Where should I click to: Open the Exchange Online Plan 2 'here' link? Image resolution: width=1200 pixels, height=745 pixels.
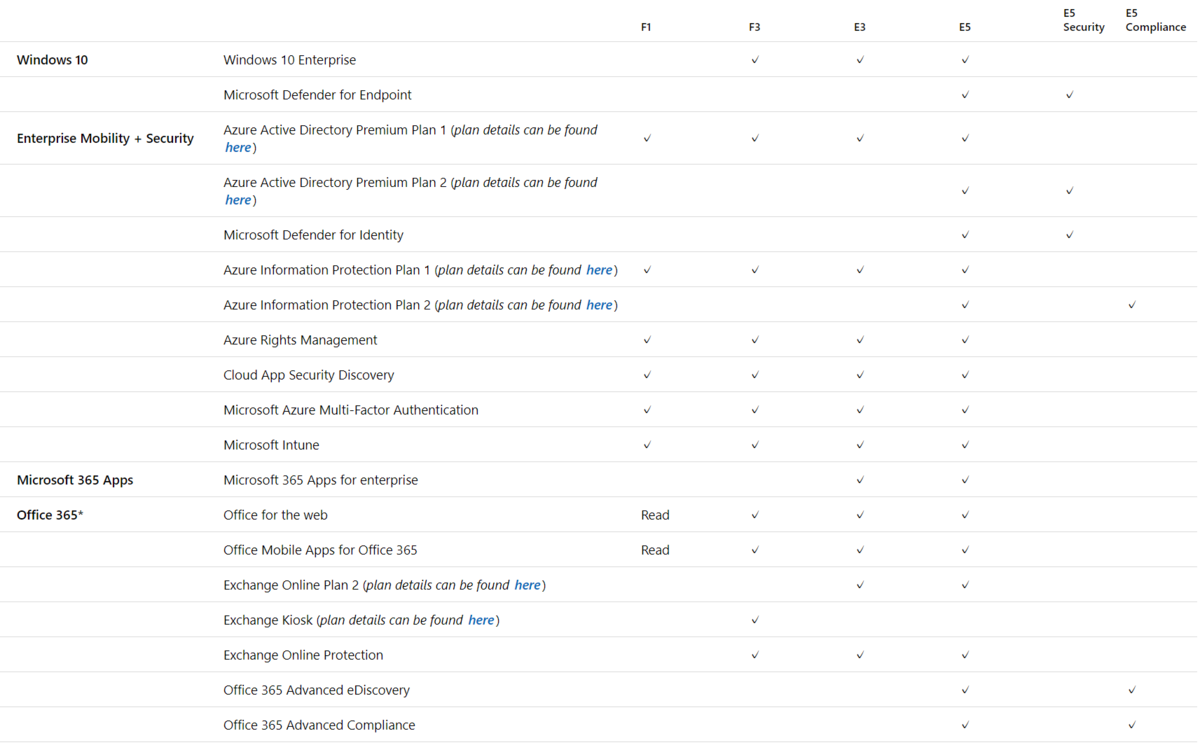tap(527, 585)
